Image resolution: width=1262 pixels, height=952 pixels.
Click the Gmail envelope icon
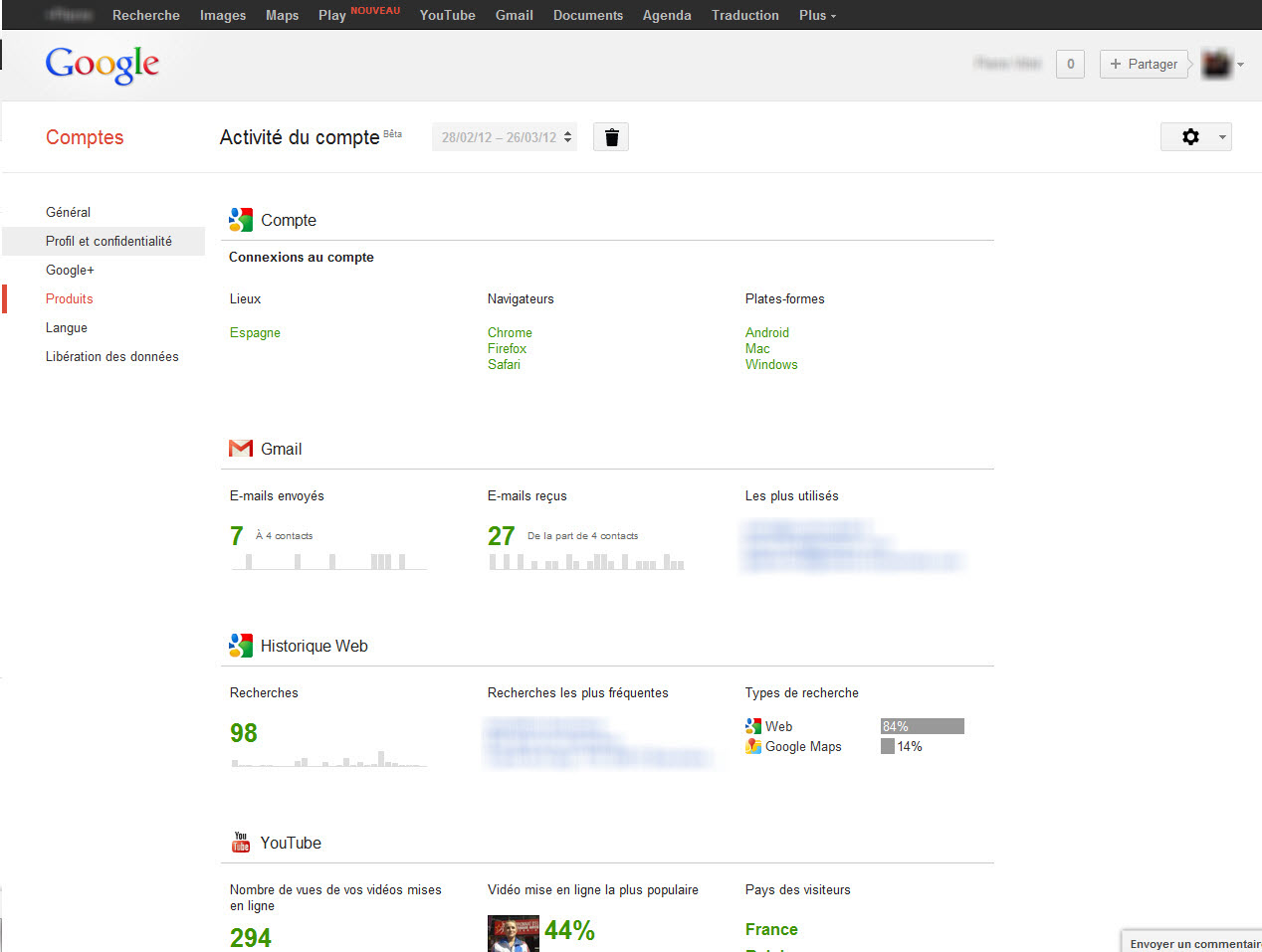(x=241, y=449)
